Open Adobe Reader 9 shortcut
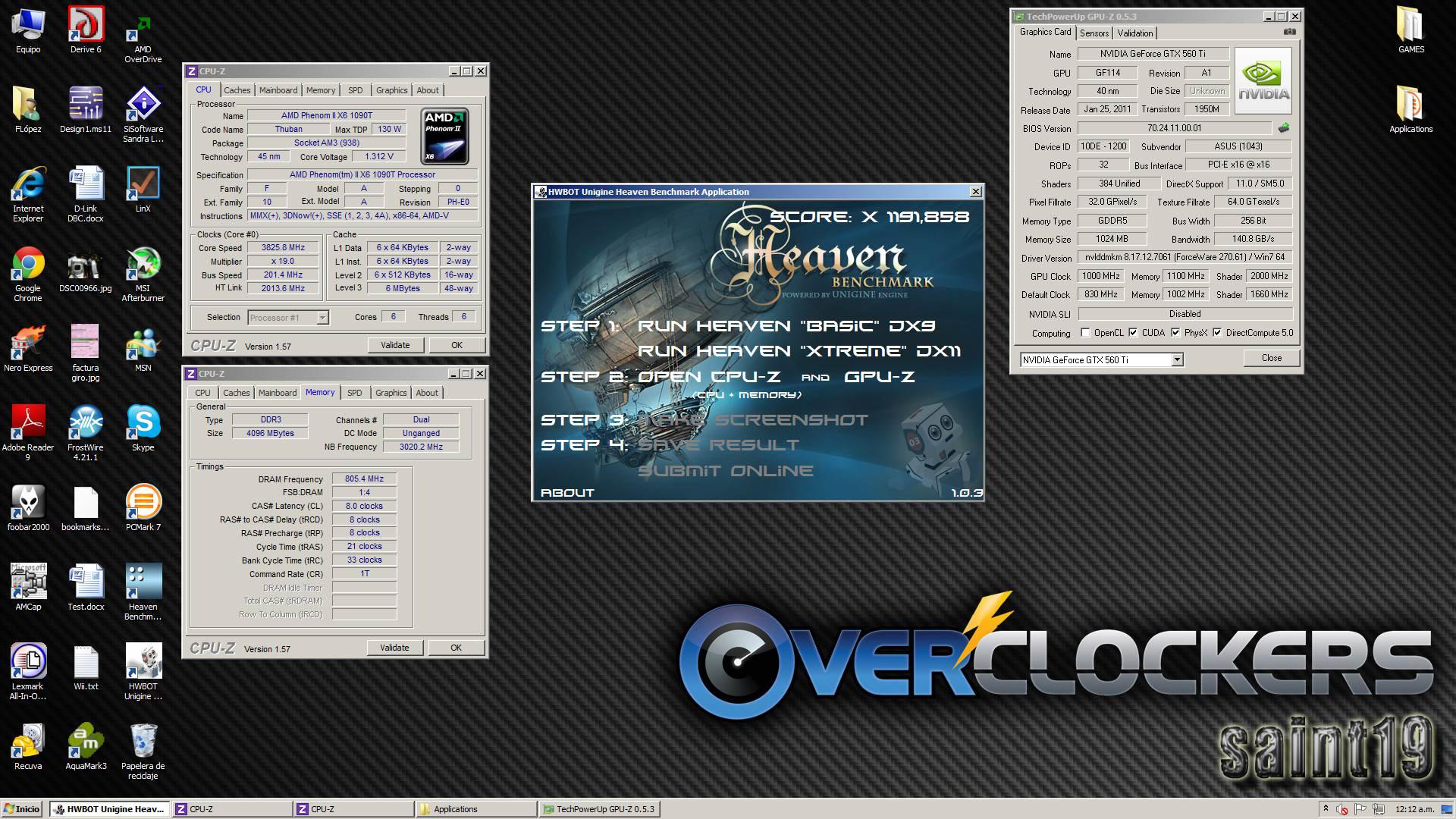1456x819 pixels. (28, 434)
